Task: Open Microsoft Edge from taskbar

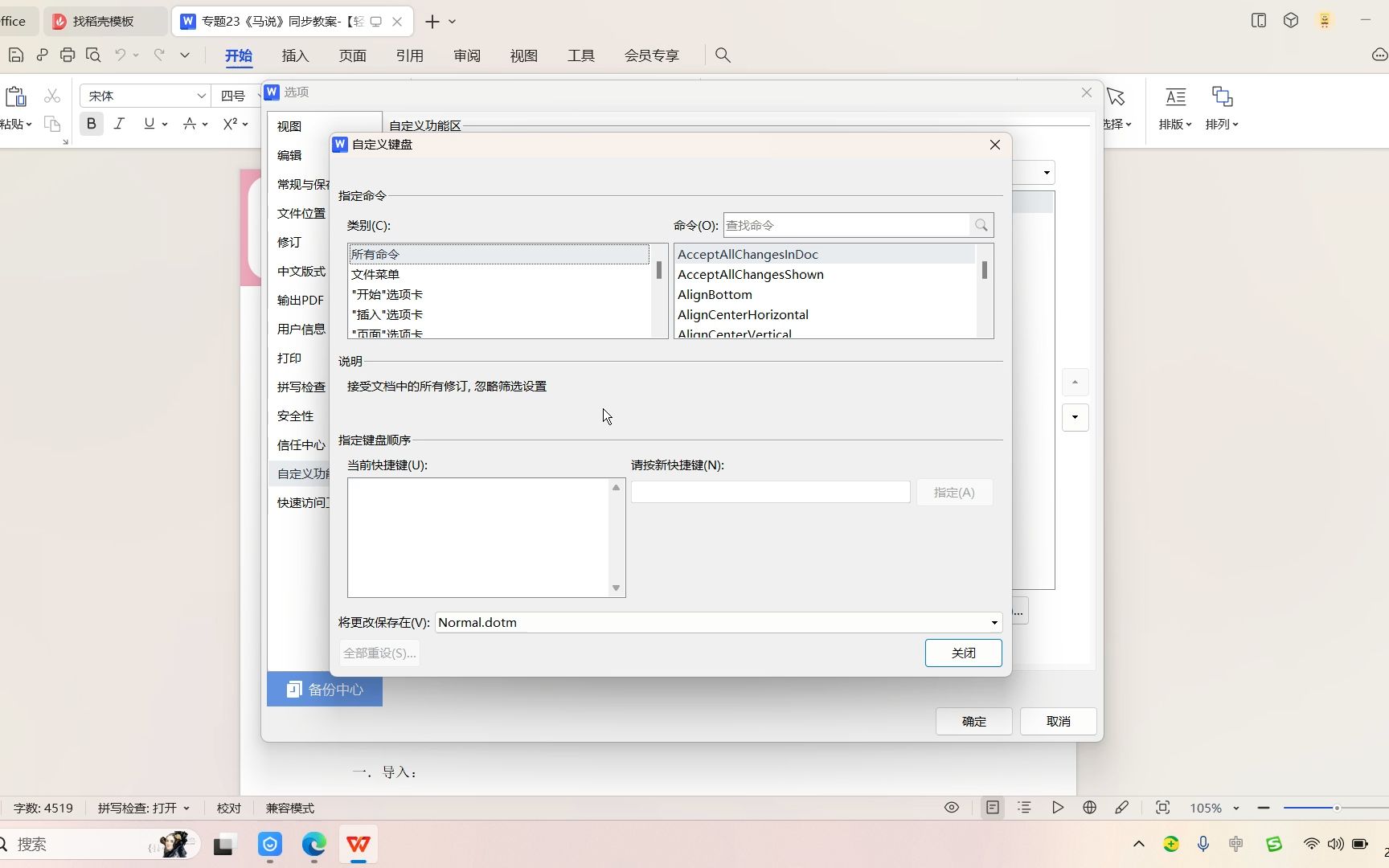Action: [314, 845]
